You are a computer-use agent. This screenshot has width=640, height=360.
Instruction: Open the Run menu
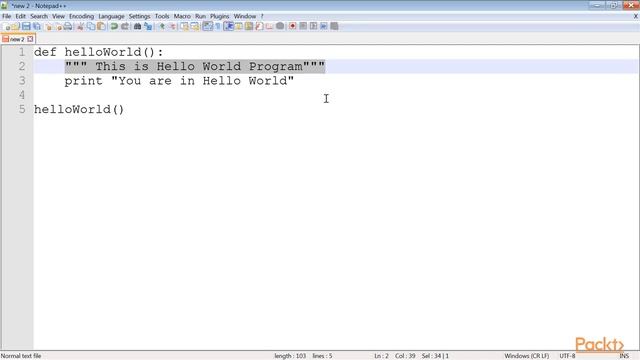pos(200,16)
